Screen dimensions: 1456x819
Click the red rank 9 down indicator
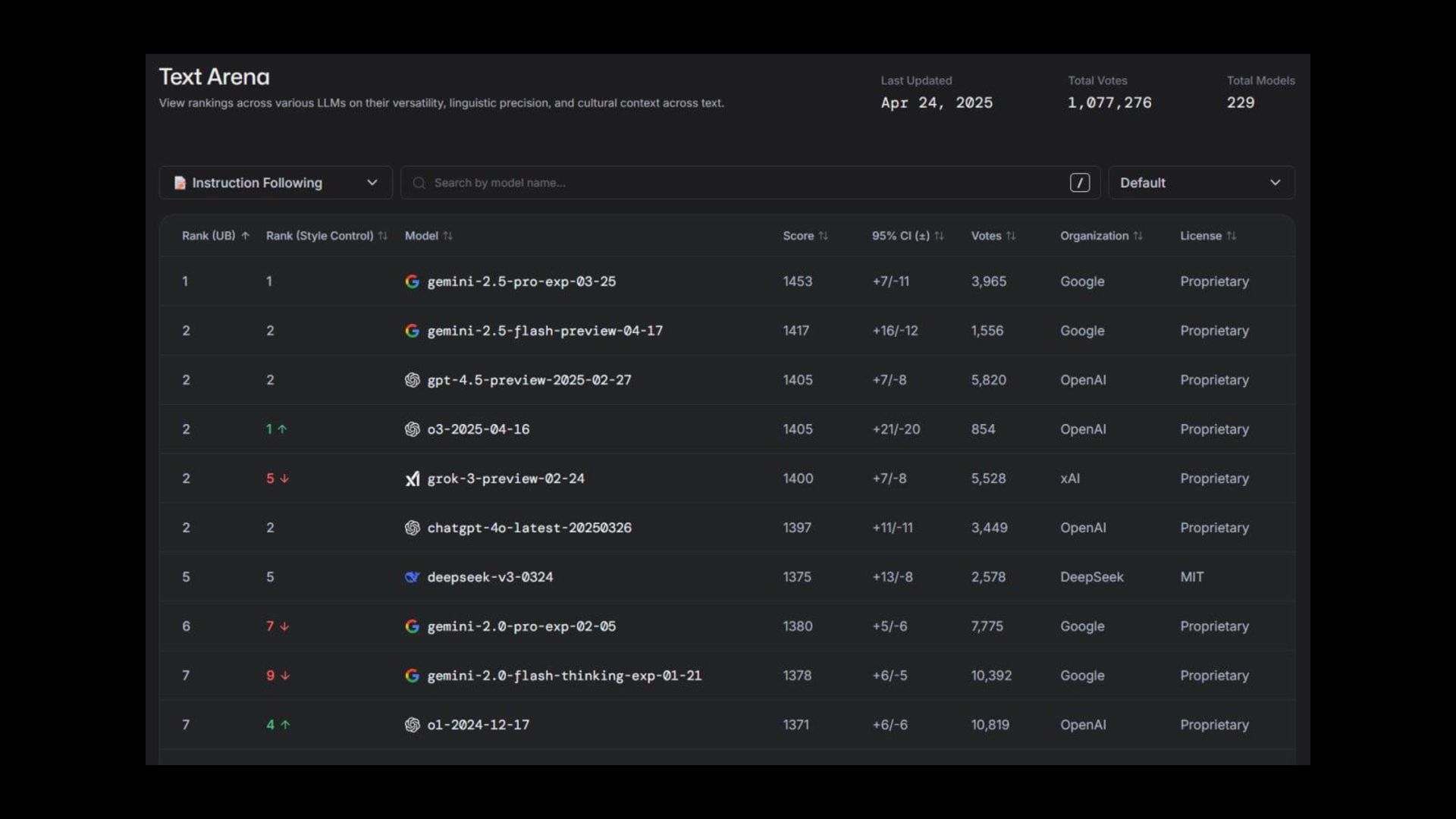tap(278, 676)
